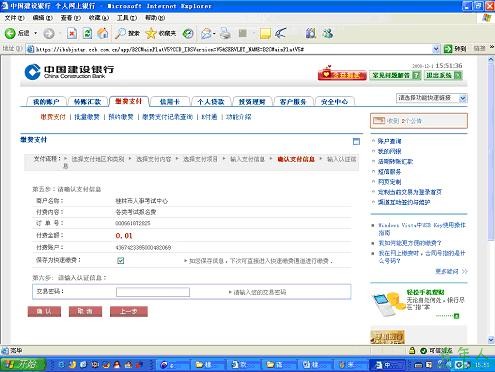Click the 交易密码 input field
Viewport: 495px width, 372px height.
coord(153,292)
